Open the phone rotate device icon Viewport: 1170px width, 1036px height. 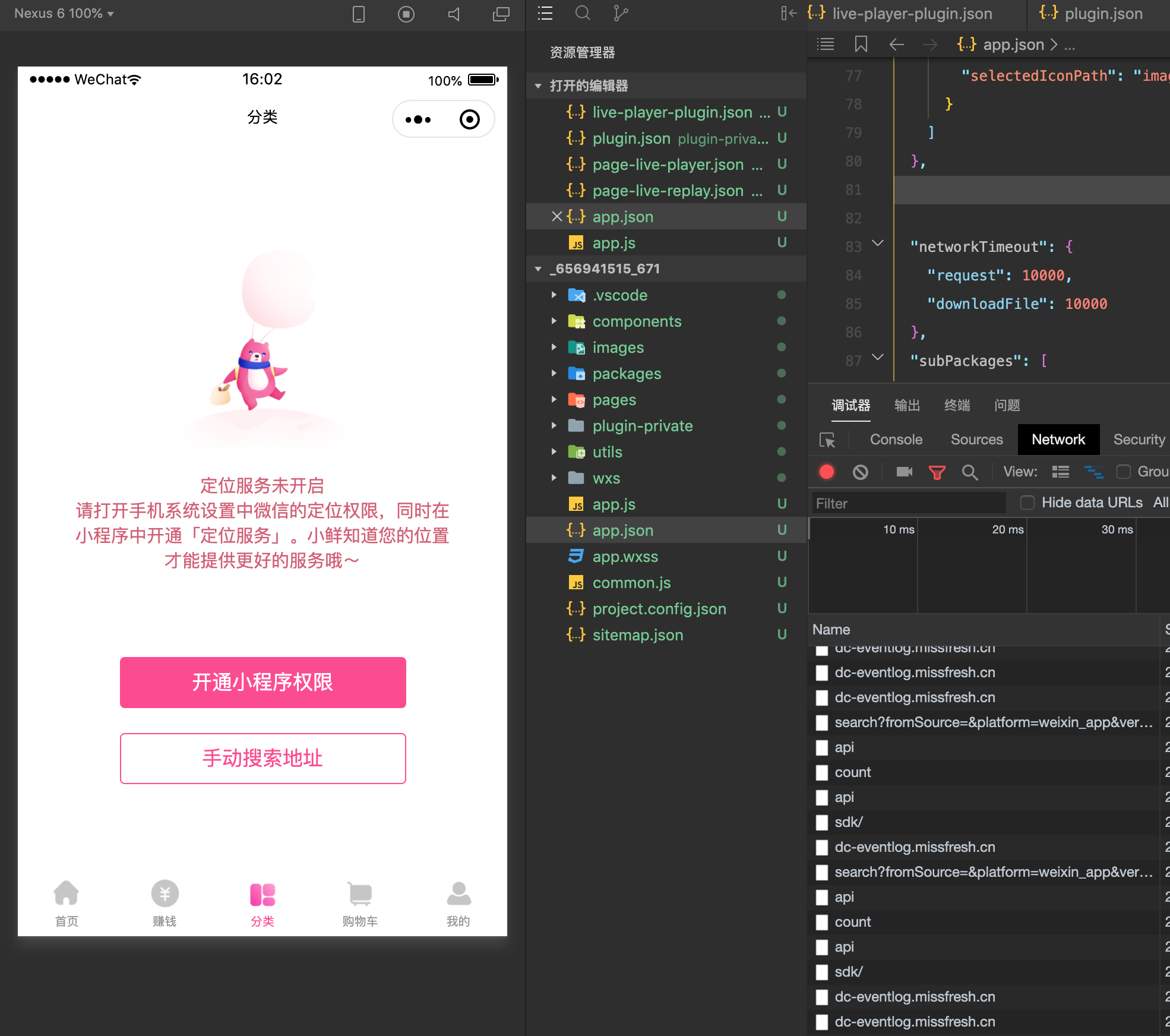(359, 14)
